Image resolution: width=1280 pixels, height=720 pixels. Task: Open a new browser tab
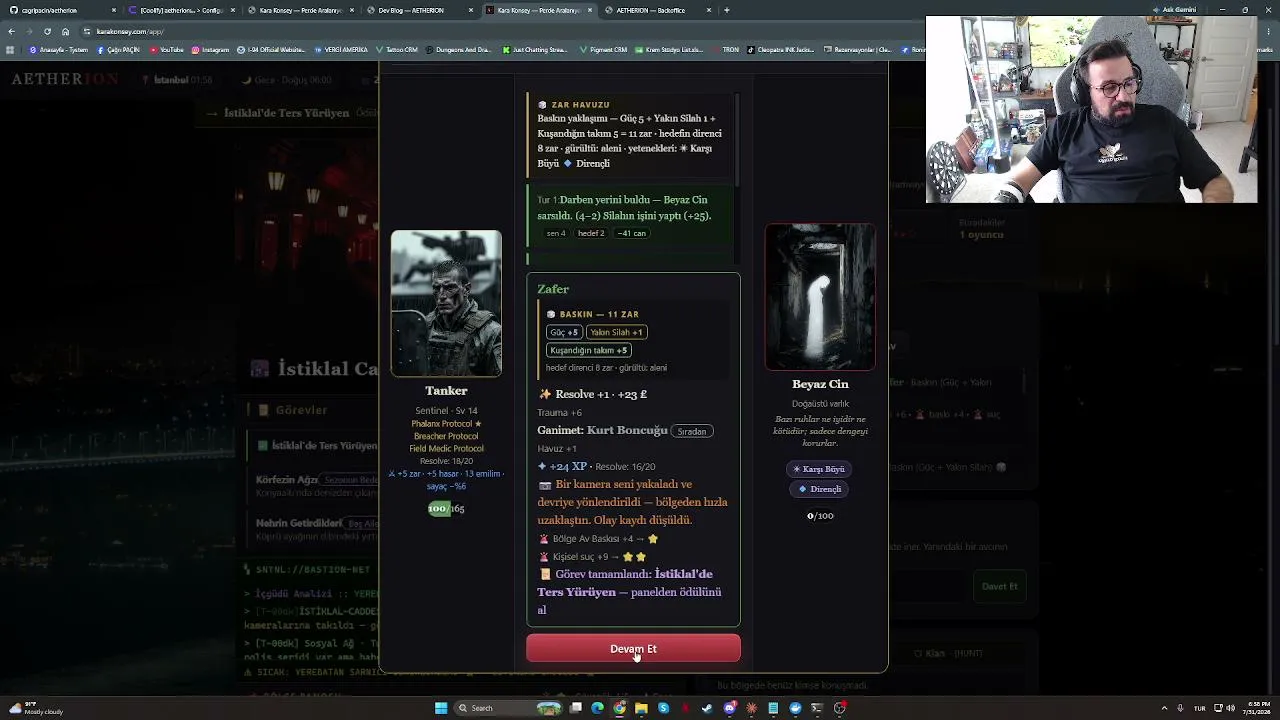tap(727, 10)
